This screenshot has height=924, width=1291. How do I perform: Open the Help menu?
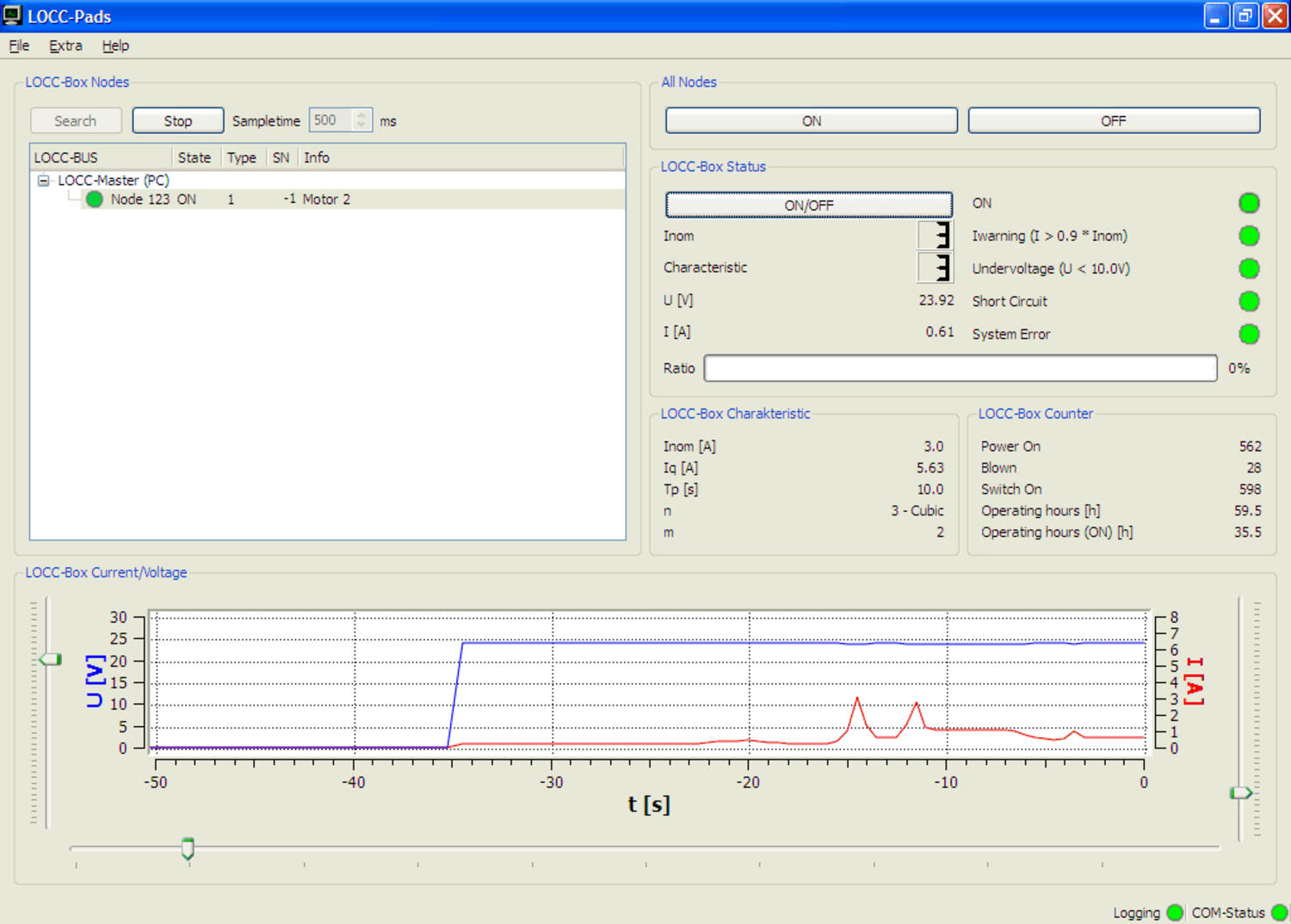115,46
